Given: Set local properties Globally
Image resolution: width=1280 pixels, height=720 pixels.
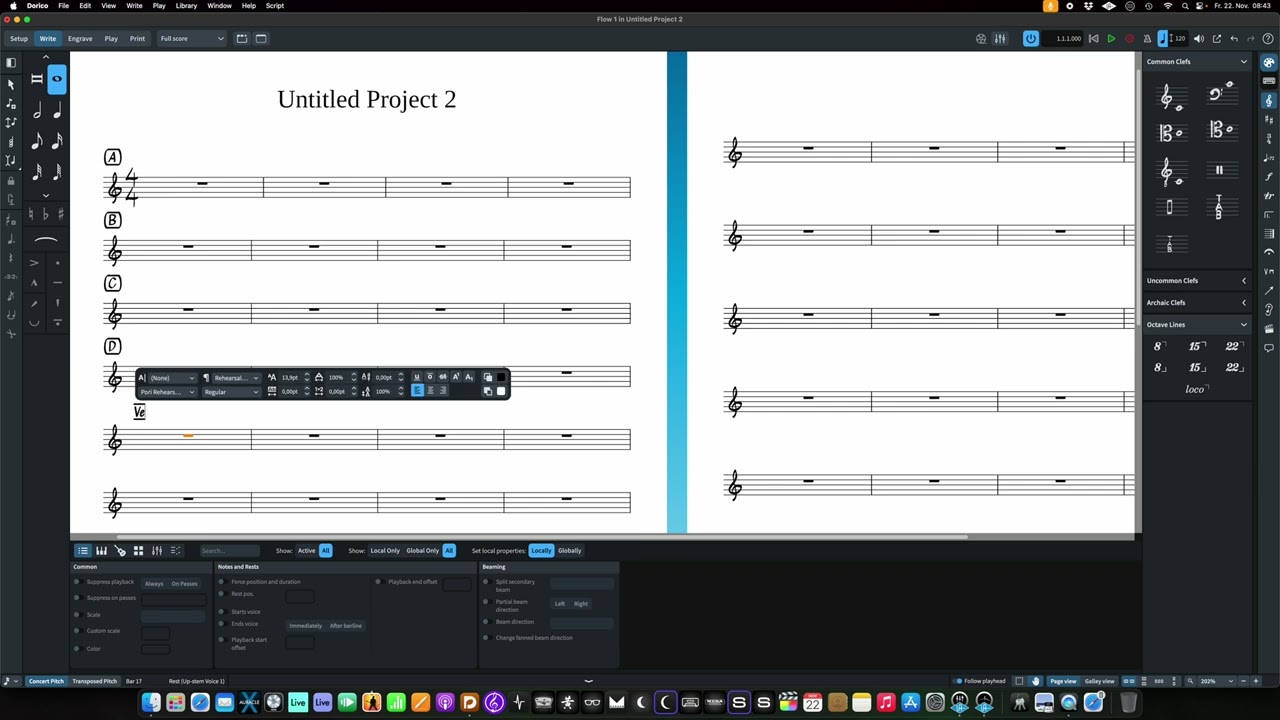Looking at the screenshot, I should [x=570, y=551].
